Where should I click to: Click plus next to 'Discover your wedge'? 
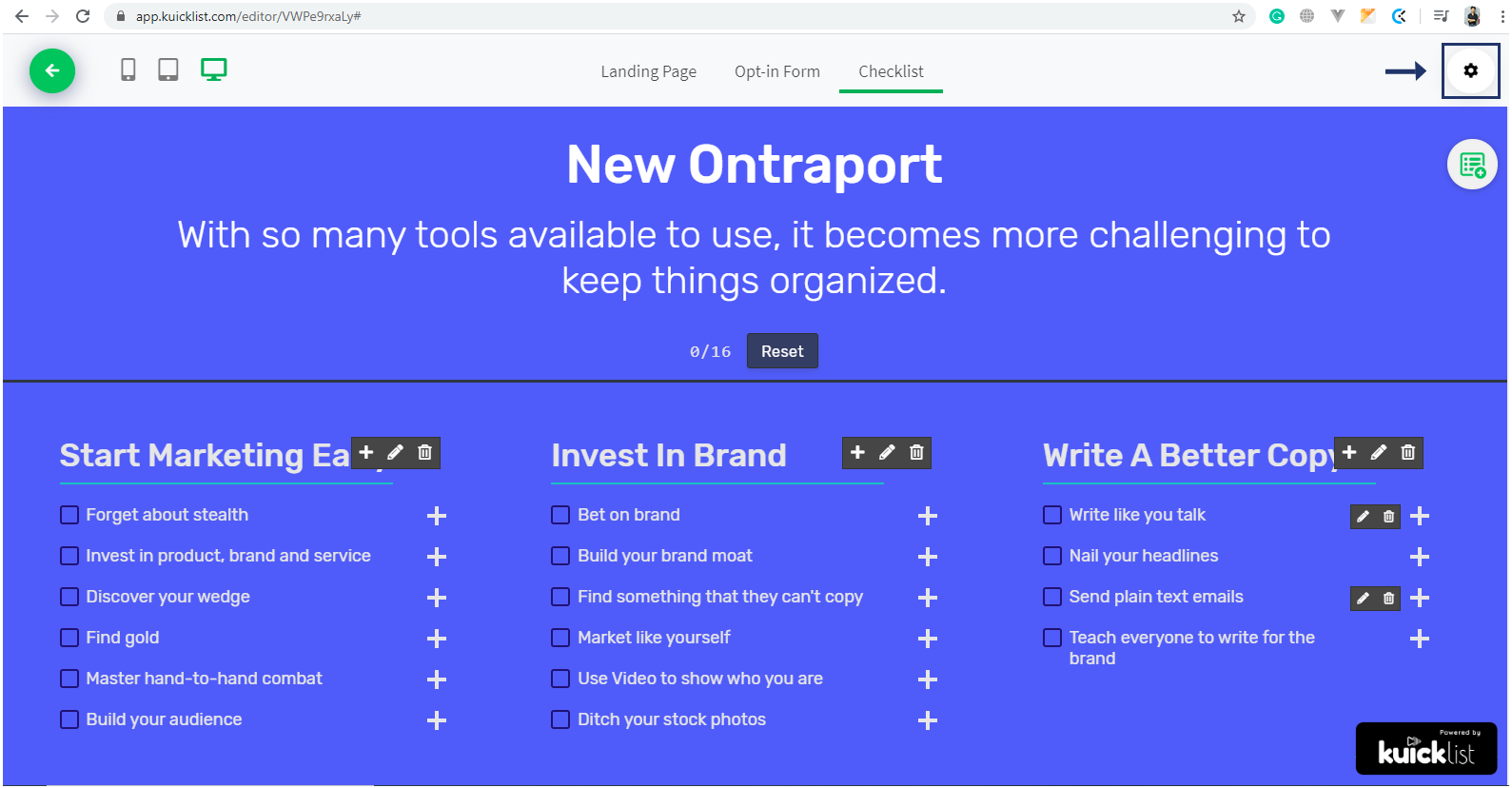click(437, 598)
